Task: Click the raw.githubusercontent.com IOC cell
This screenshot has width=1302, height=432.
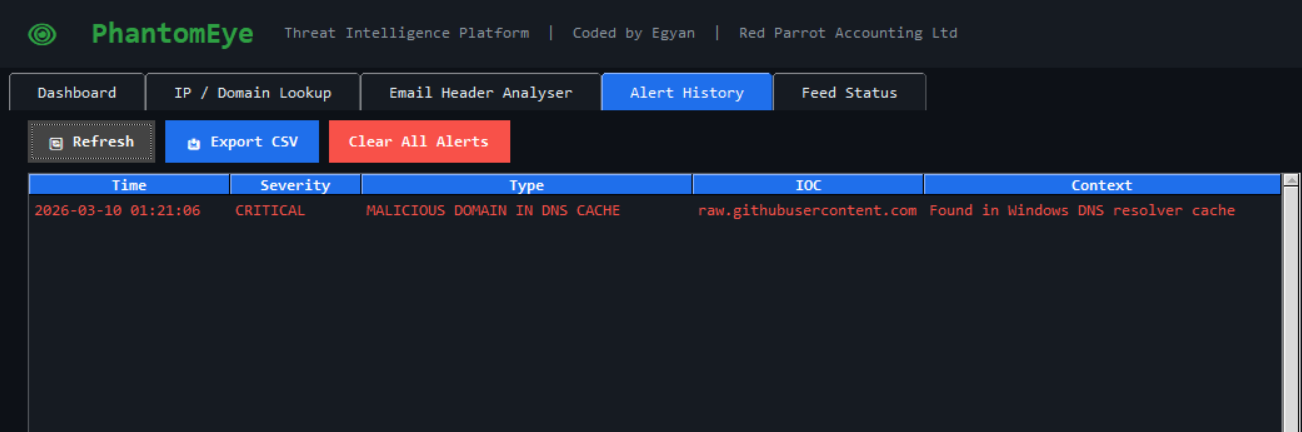Action: tap(807, 211)
